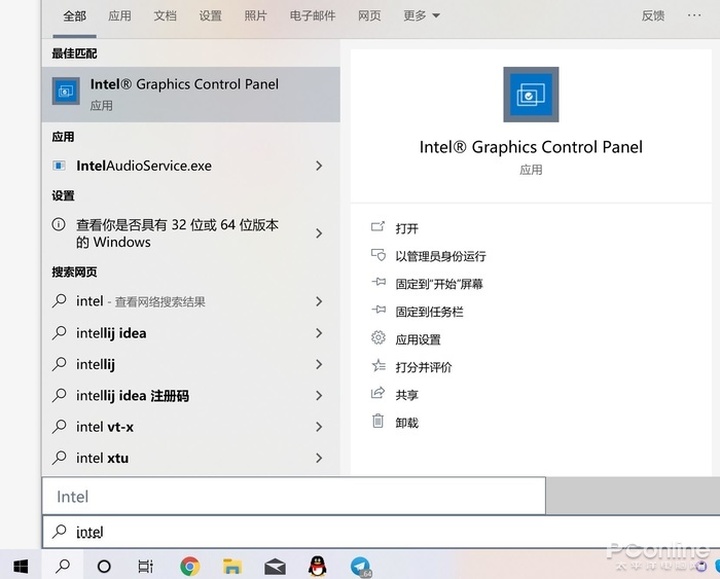Choose 卸载 to uninstall
720x579 pixels.
[407, 422]
